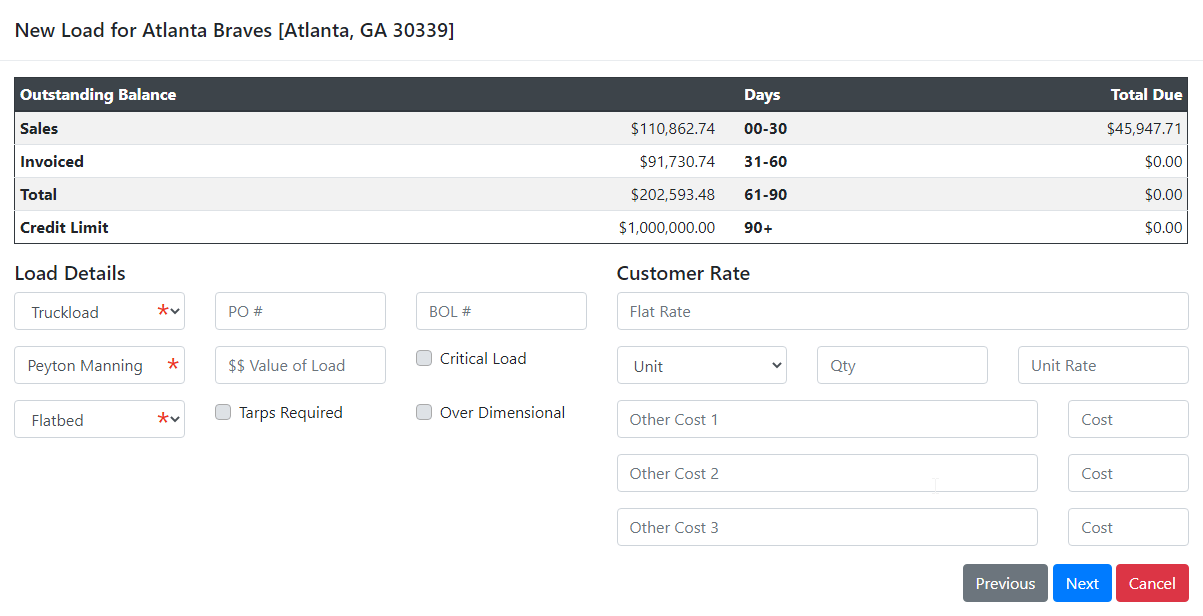Click the Sales row in Outstanding Balance table

pyautogui.click(x=300, y=128)
